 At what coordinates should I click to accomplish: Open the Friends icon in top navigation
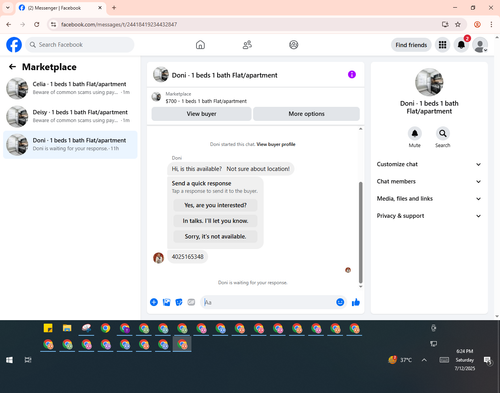tap(247, 45)
